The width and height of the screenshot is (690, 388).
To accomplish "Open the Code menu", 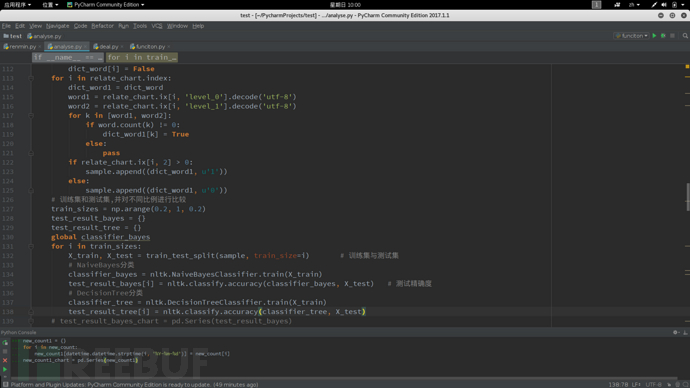I will coord(80,26).
